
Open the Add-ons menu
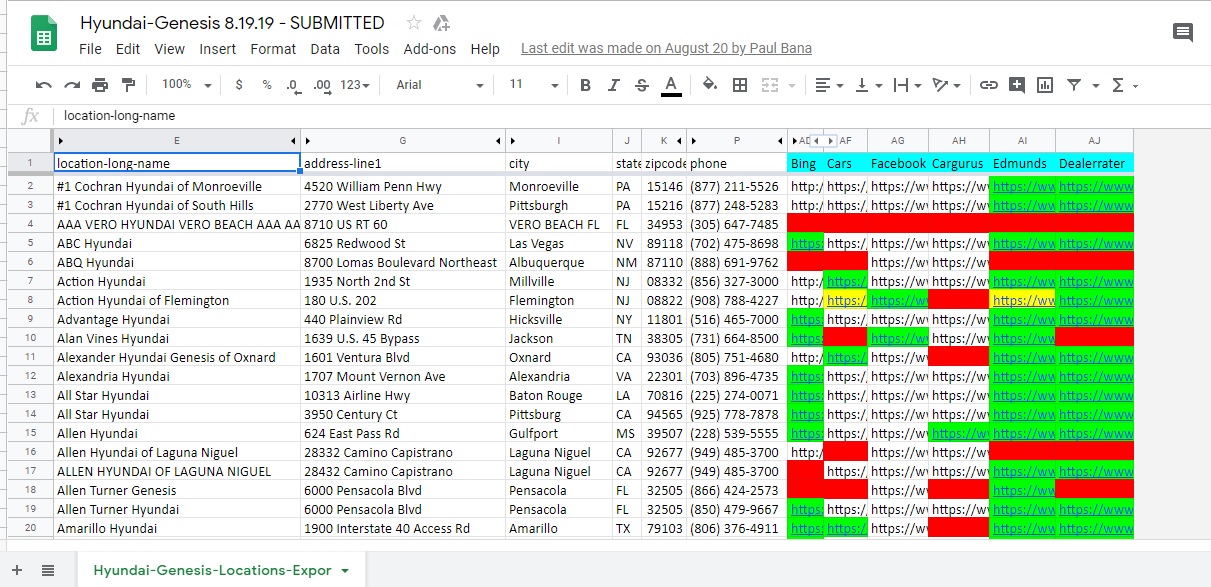pyautogui.click(x=430, y=48)
